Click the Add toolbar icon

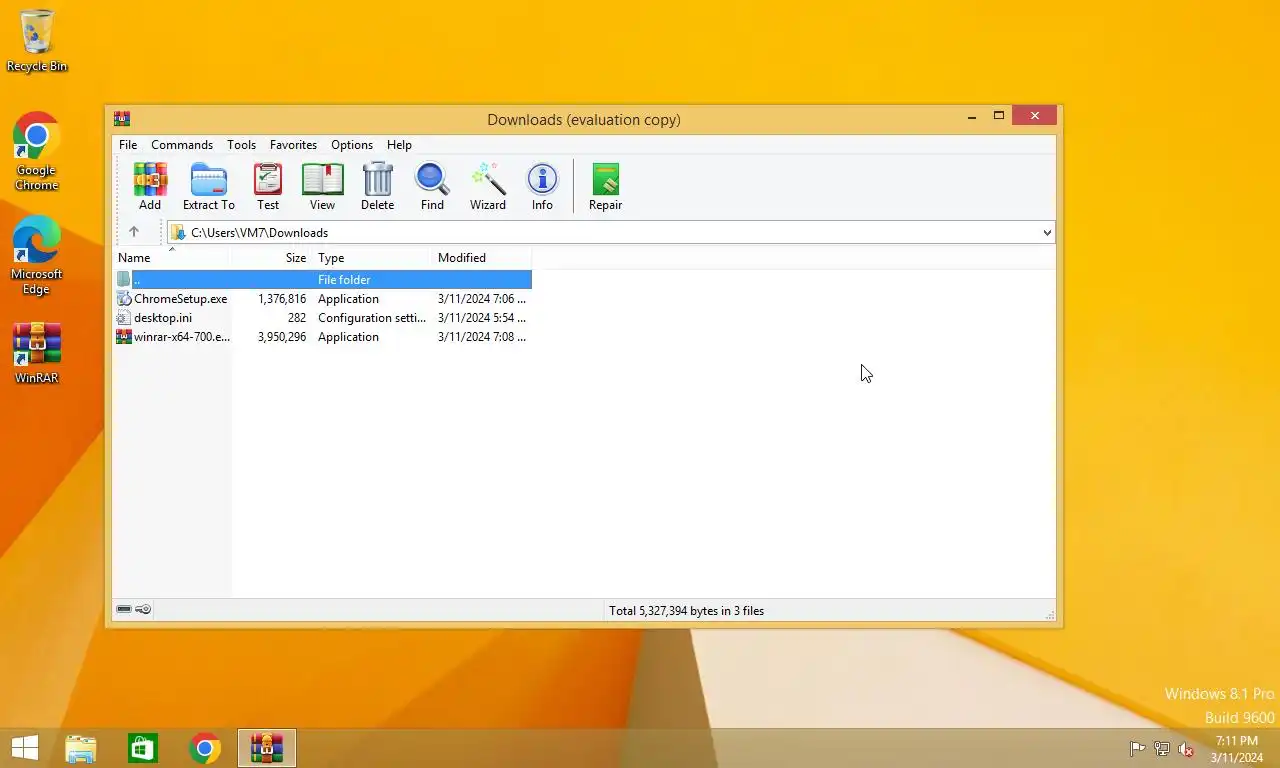150,187
